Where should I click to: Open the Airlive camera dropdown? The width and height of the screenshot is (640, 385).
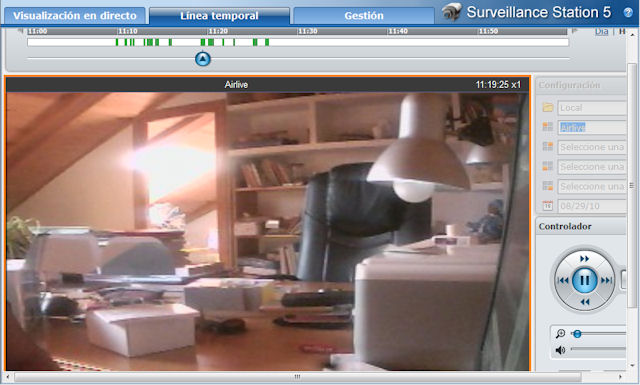(x=592, y=127)
